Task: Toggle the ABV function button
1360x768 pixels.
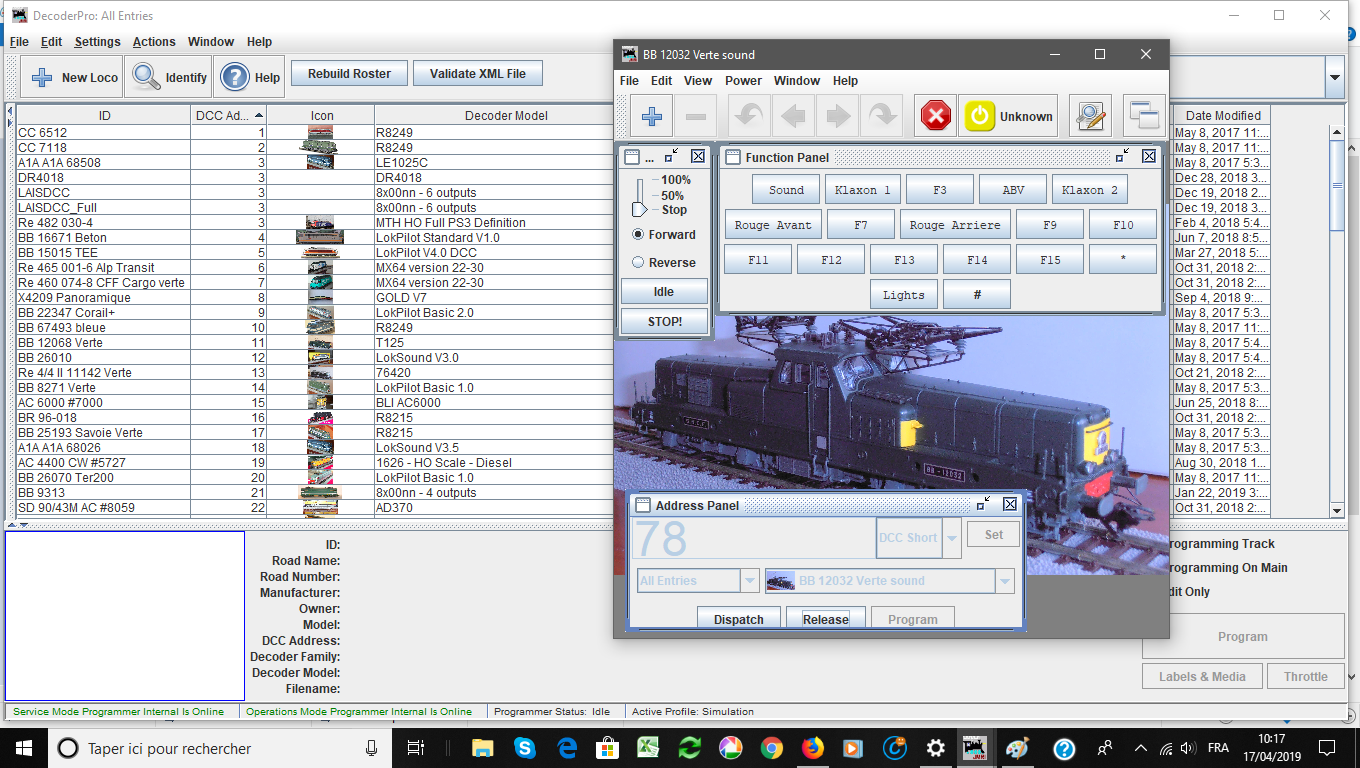Action: point(1013,190)
